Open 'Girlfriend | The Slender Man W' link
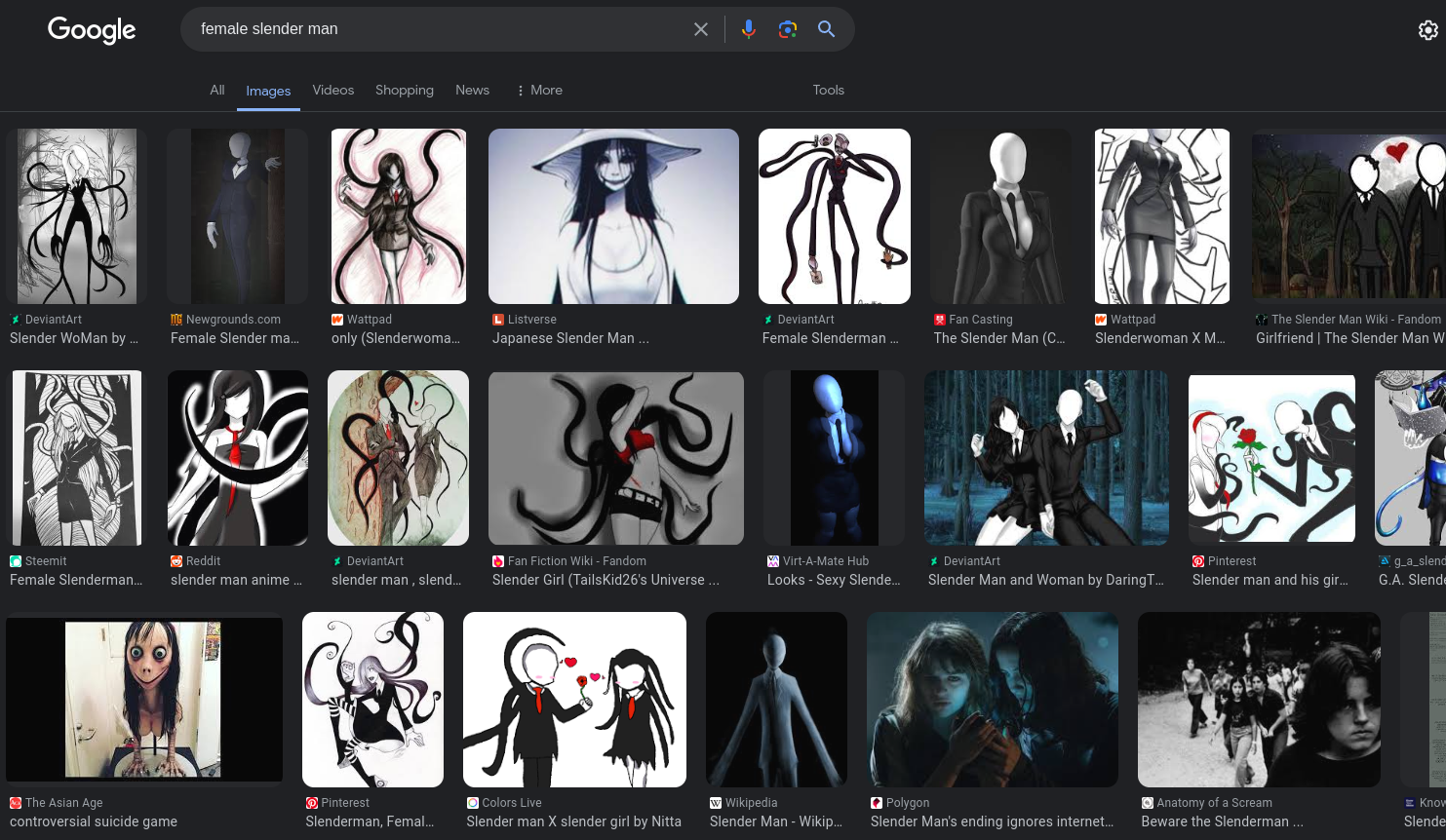The image size is (1446, 840). [1350, 338]
